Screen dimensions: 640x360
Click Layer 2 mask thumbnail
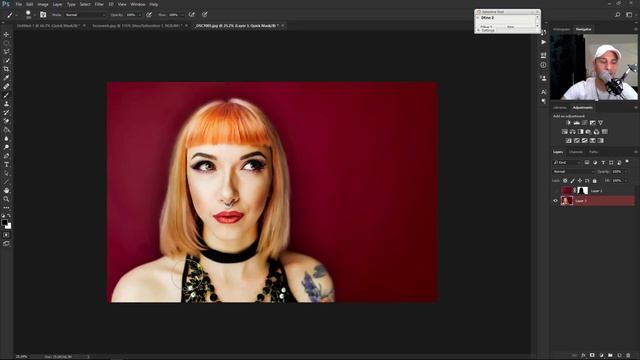coord(582,191)
